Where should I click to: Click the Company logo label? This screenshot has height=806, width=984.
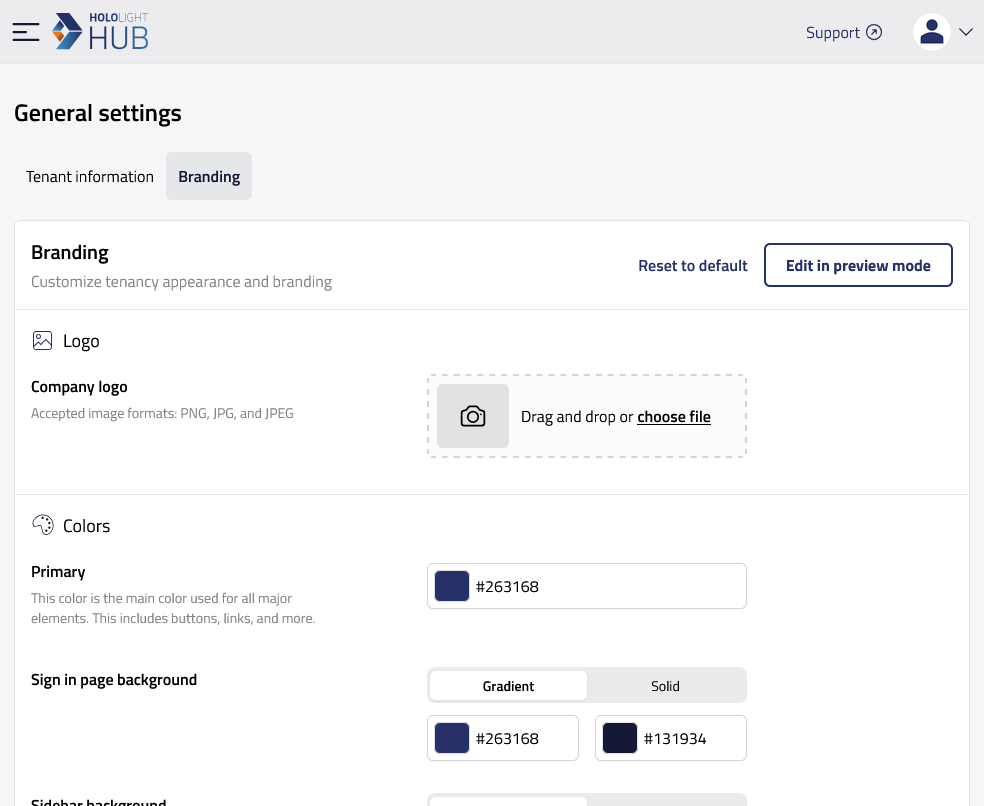[x=79, y=387]
